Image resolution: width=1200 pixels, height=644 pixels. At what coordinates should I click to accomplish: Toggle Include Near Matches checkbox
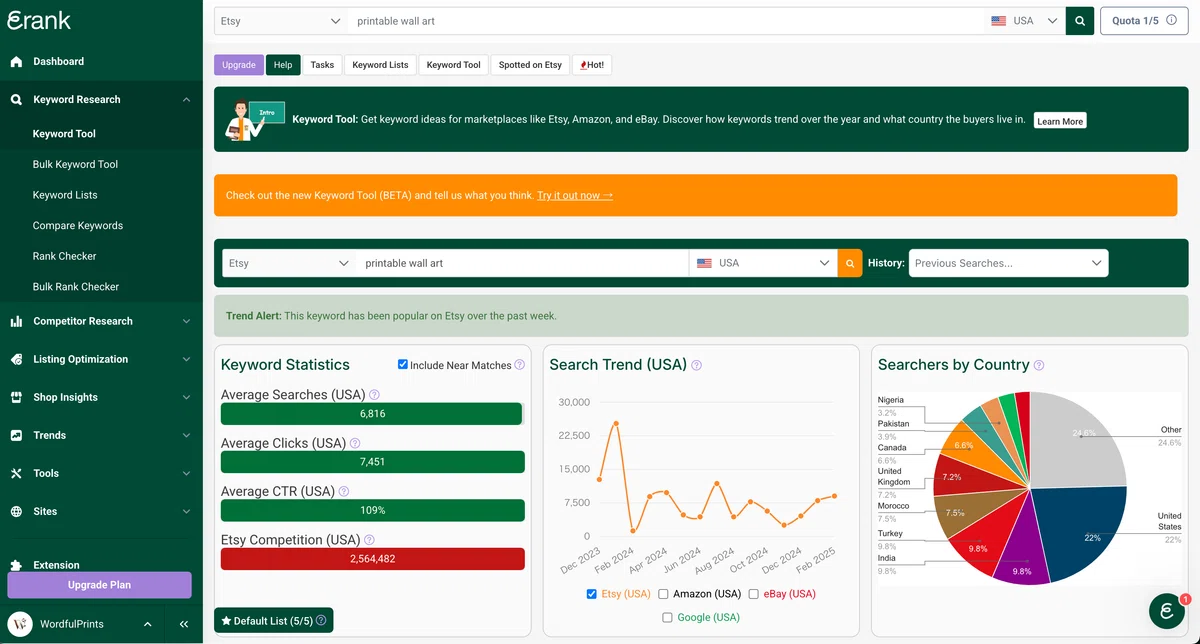pyautogui.click(x=403, y=365)
